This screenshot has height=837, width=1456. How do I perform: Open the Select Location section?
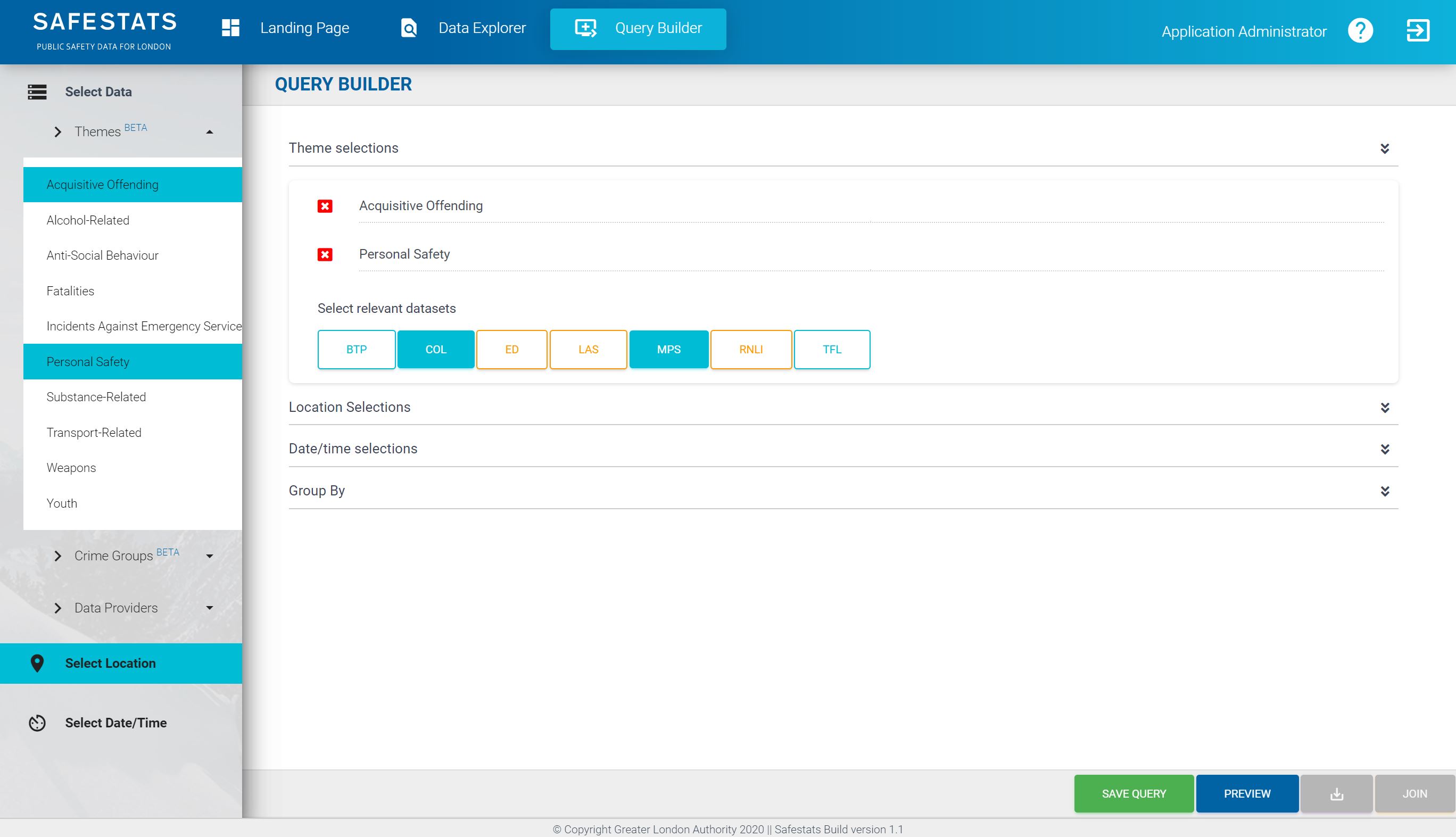click(121, 663)
